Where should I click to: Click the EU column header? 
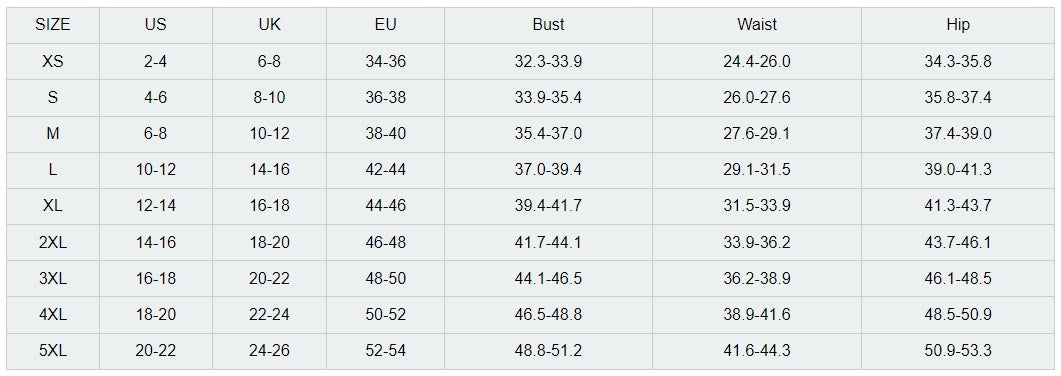pyautogui.click(x=386, y=25)
